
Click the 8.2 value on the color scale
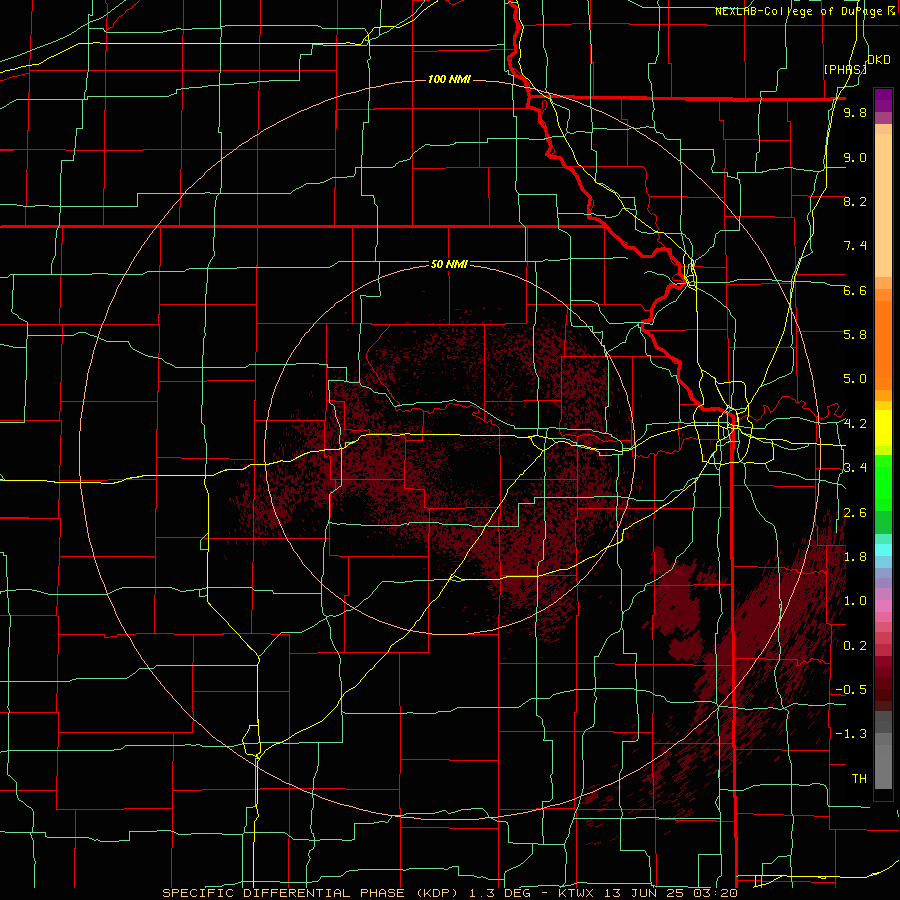click(855, 202)
